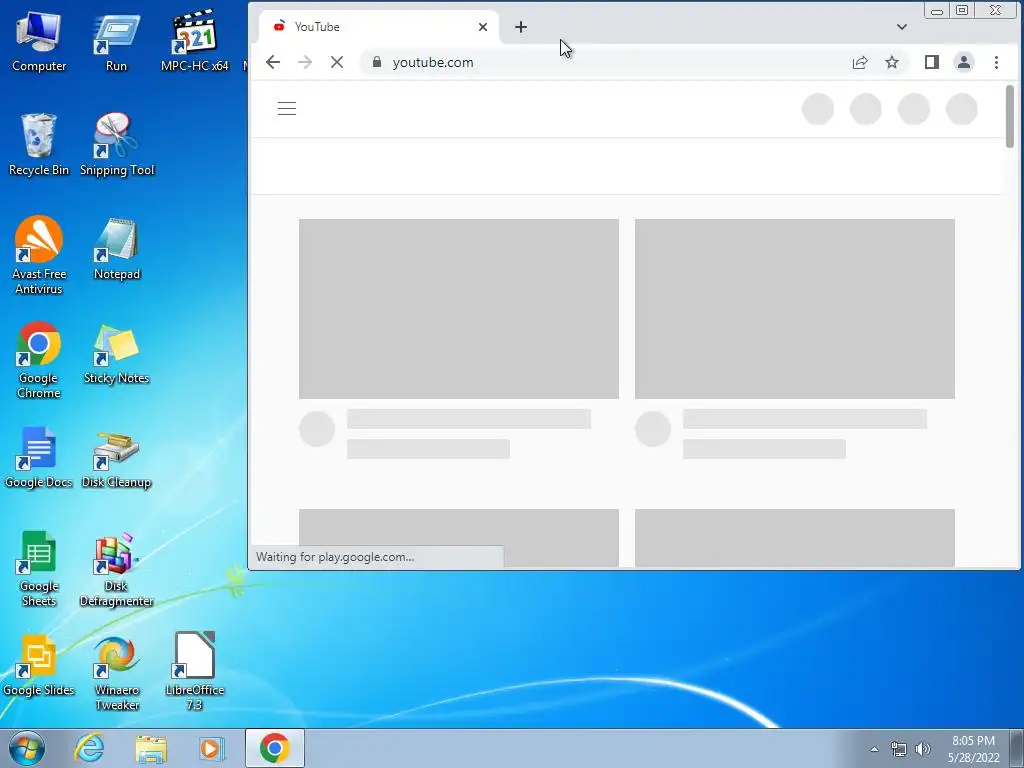
Task: Select the Notepad desktop shortcut
Action: click(117, 249)
